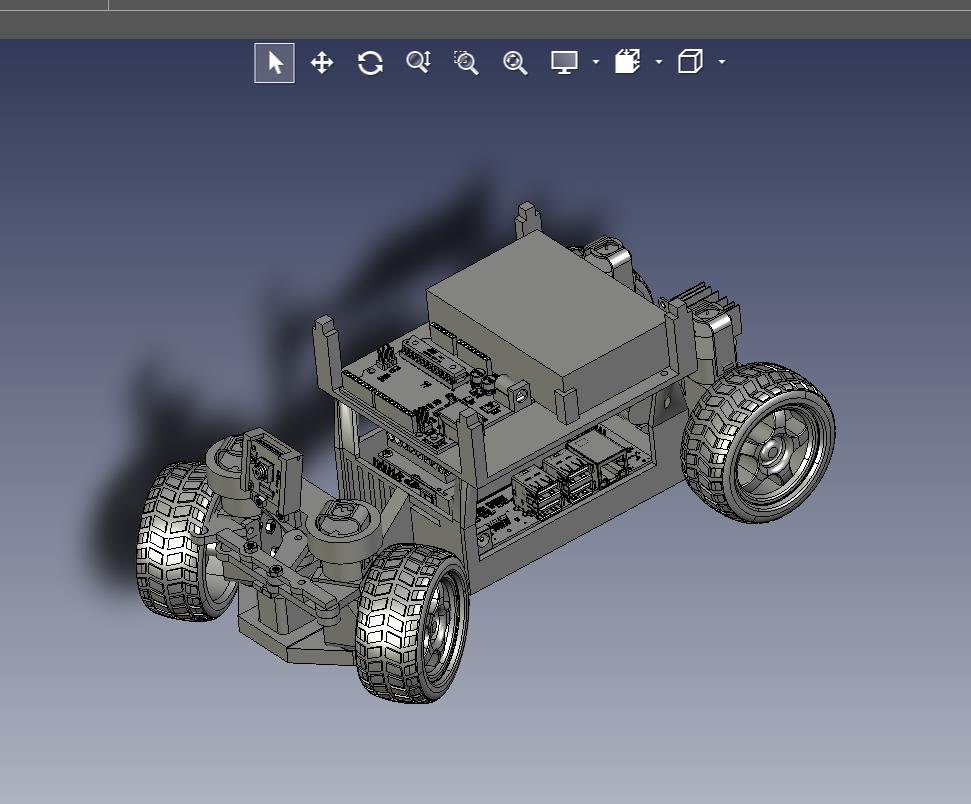Choose the Pan move tool
971x804 pixels.
322,63
